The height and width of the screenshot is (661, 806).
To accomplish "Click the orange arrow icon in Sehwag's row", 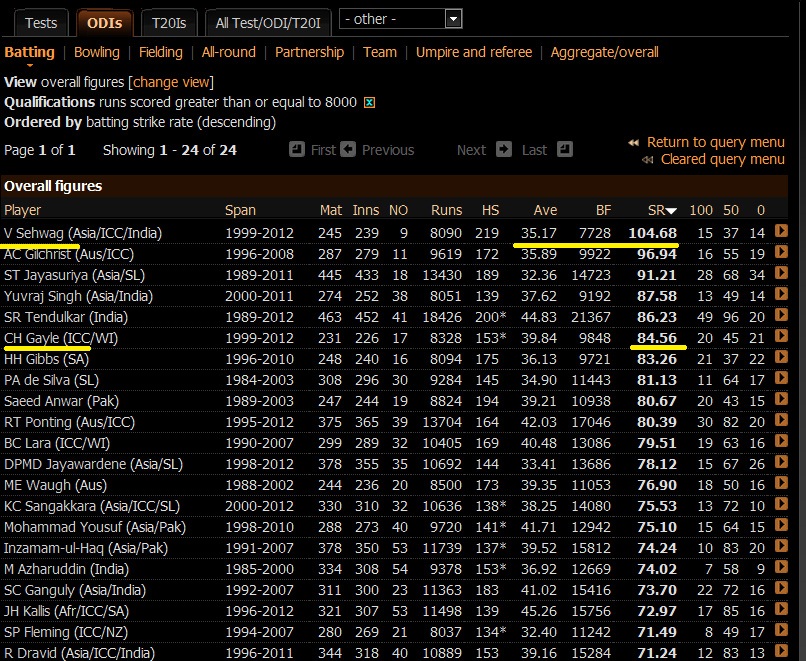I will (781, 232).
